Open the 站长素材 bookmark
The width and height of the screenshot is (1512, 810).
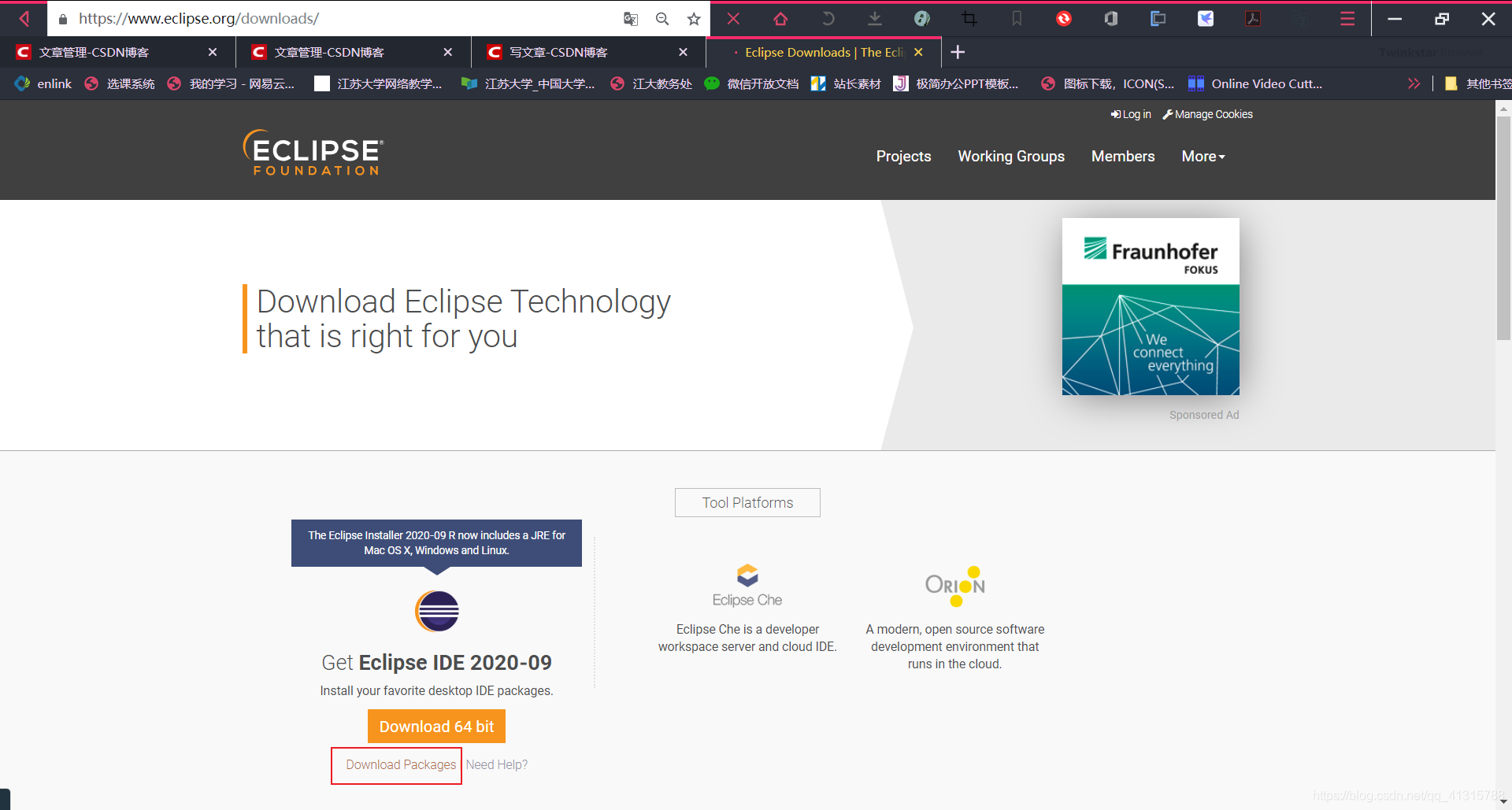(846, 83)
